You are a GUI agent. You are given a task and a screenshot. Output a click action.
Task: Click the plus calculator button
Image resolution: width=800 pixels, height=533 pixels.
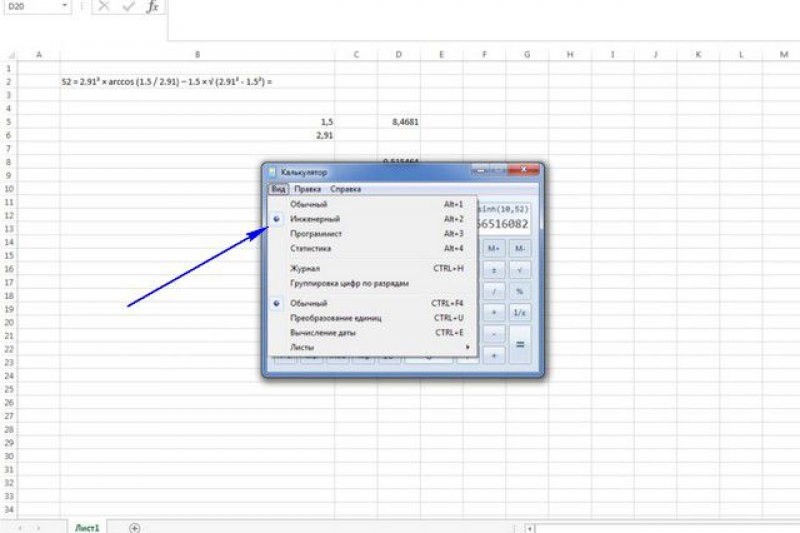pos(493,356)
